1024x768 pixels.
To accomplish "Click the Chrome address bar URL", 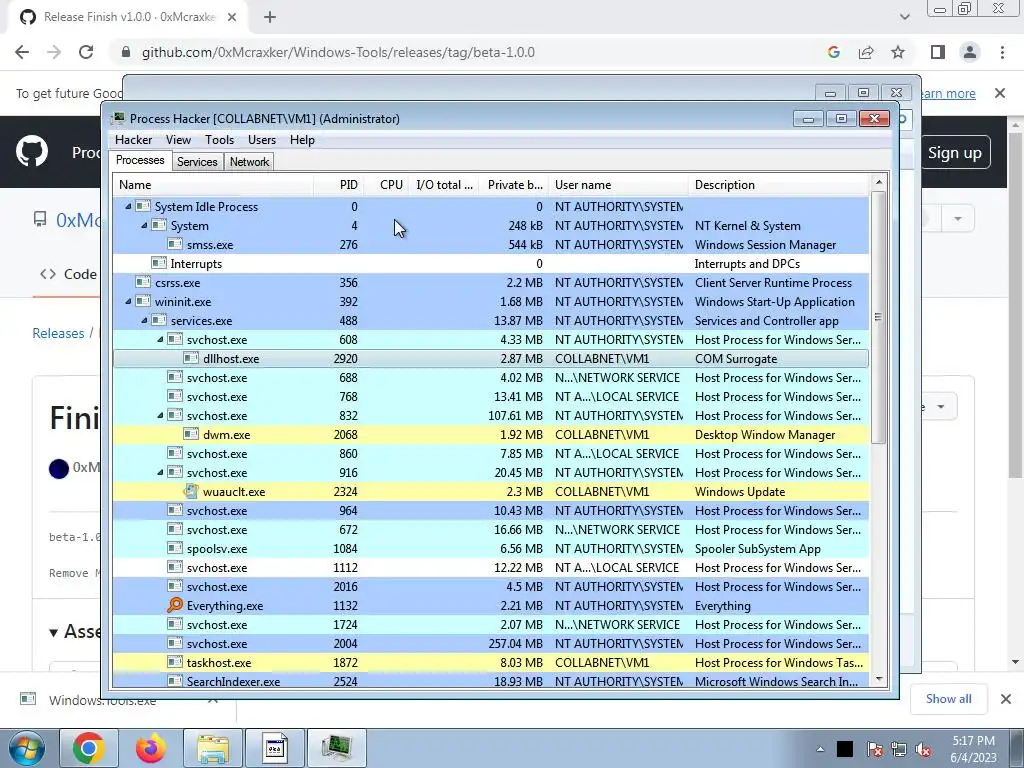I will pos(338,52).
